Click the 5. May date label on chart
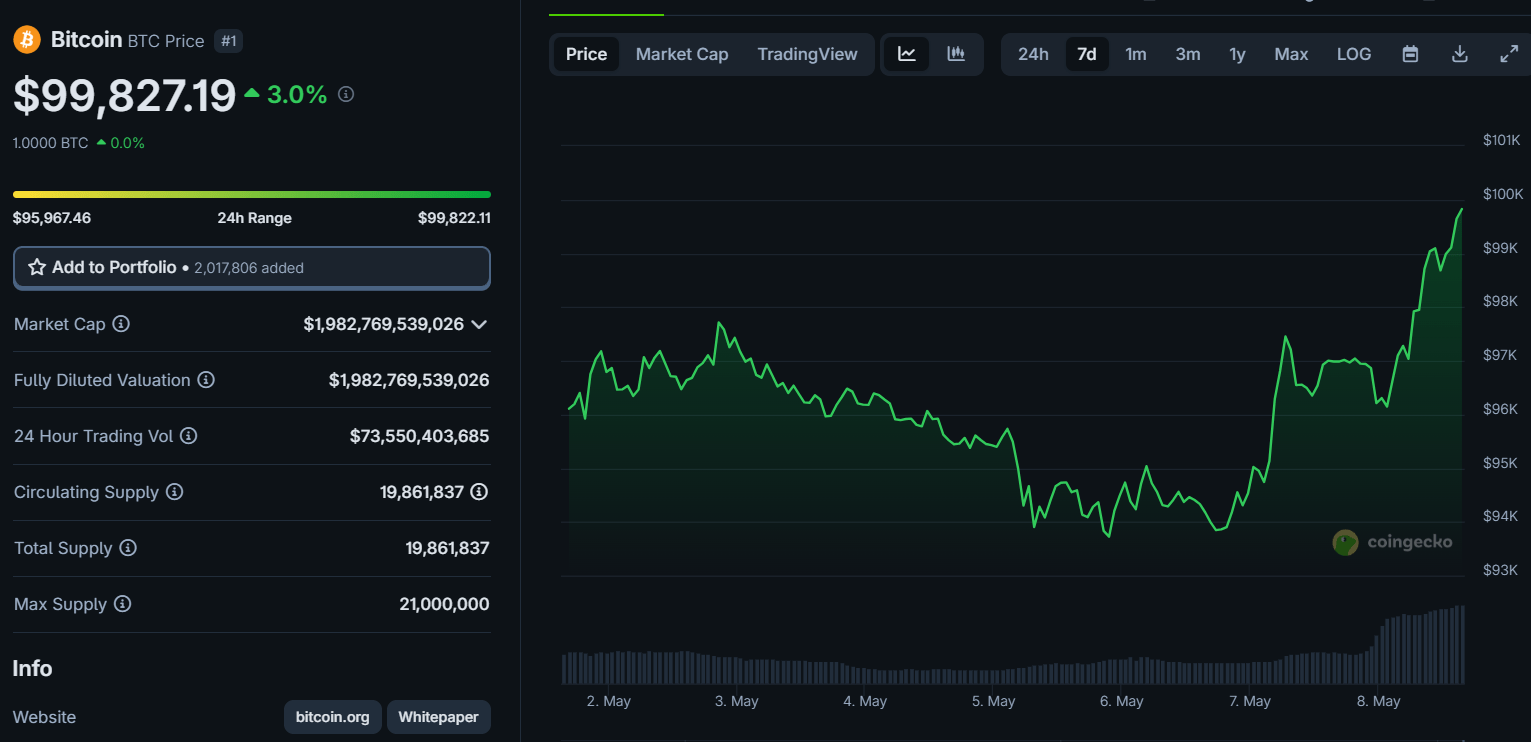1531x742 pixels. pos(993,701)
